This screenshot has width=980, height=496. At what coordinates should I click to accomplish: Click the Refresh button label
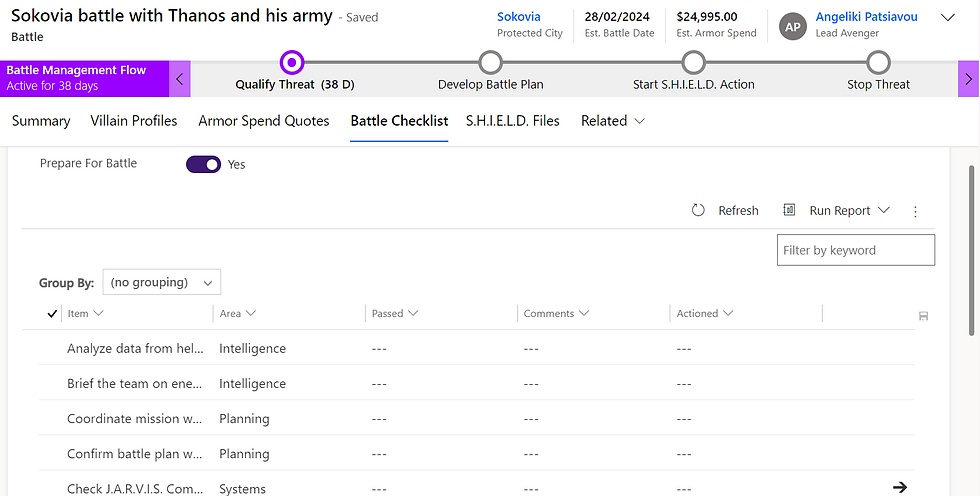tap(738, 211)
